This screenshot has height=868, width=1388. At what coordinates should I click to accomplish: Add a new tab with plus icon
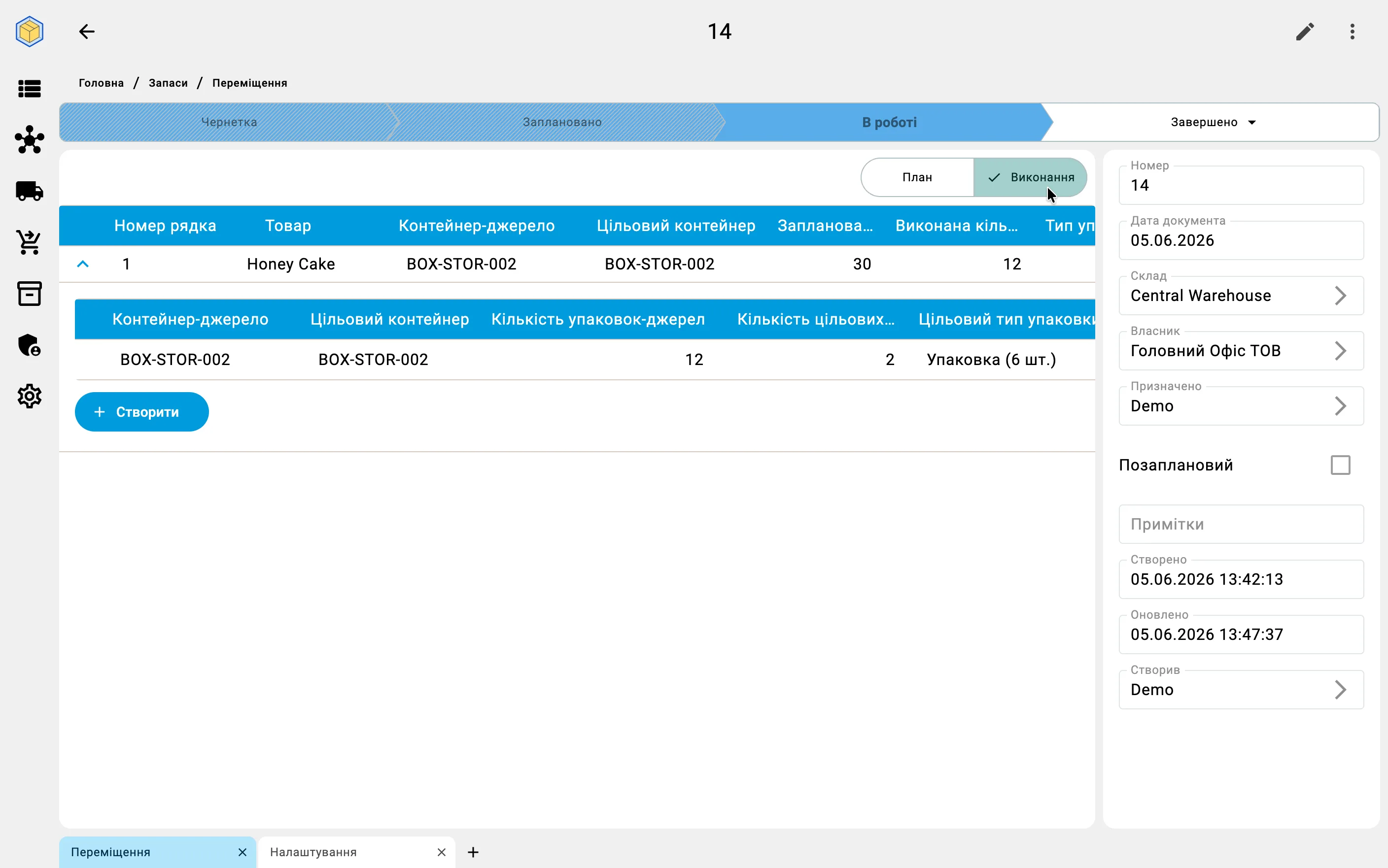pyautogui.click(x=473, y=853)
